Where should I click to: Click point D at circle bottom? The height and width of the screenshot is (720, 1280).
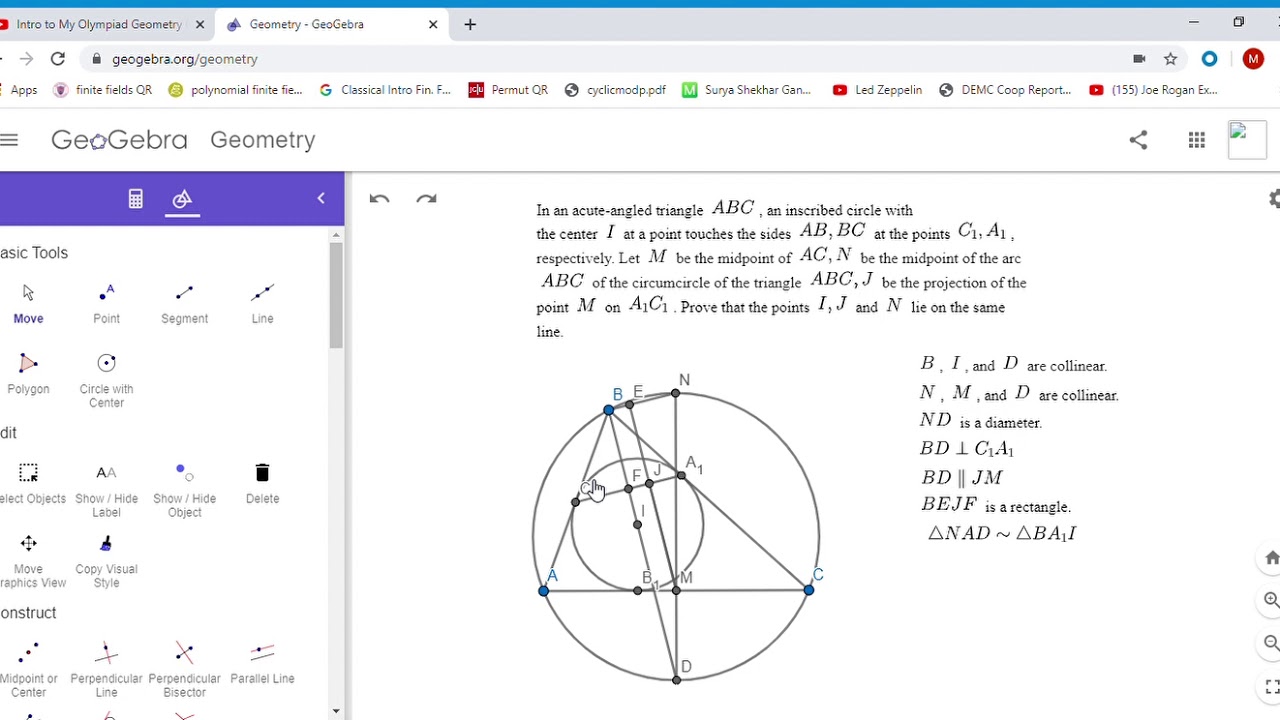click(677, 680)
